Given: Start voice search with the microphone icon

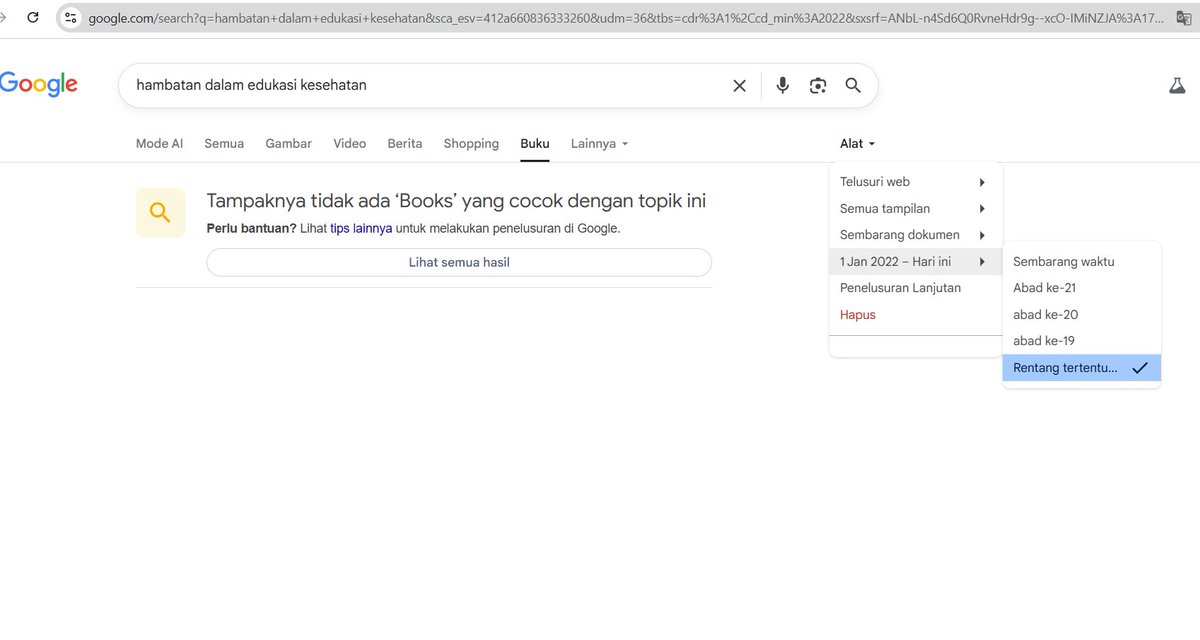Looking at the screenshot, I should pyautogui.click(x=783, y=85).
